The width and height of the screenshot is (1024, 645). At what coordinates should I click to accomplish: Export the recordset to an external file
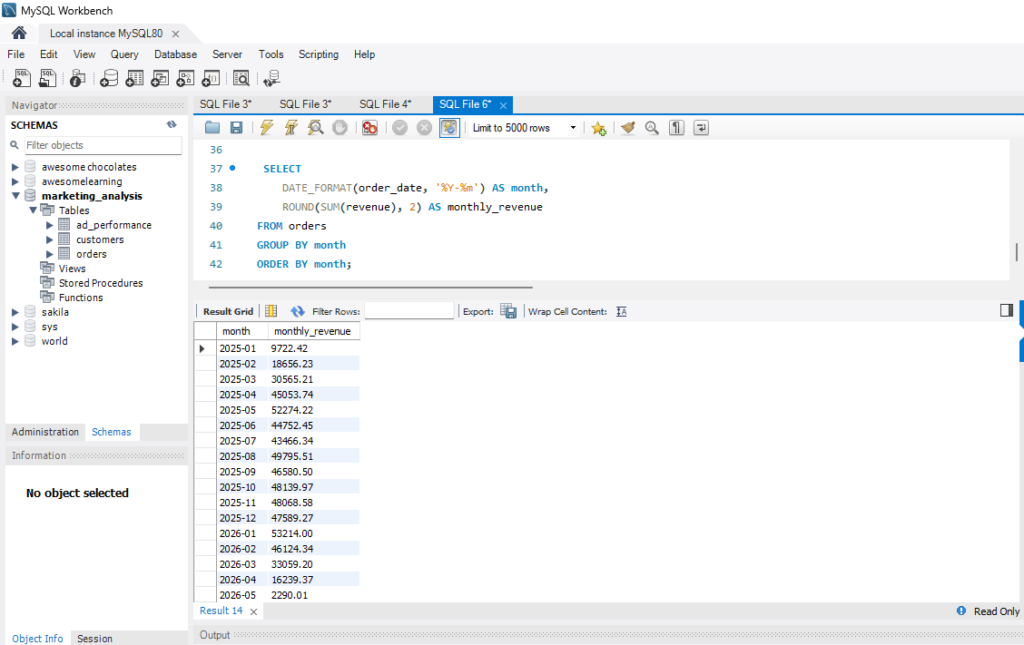(508, 311)
